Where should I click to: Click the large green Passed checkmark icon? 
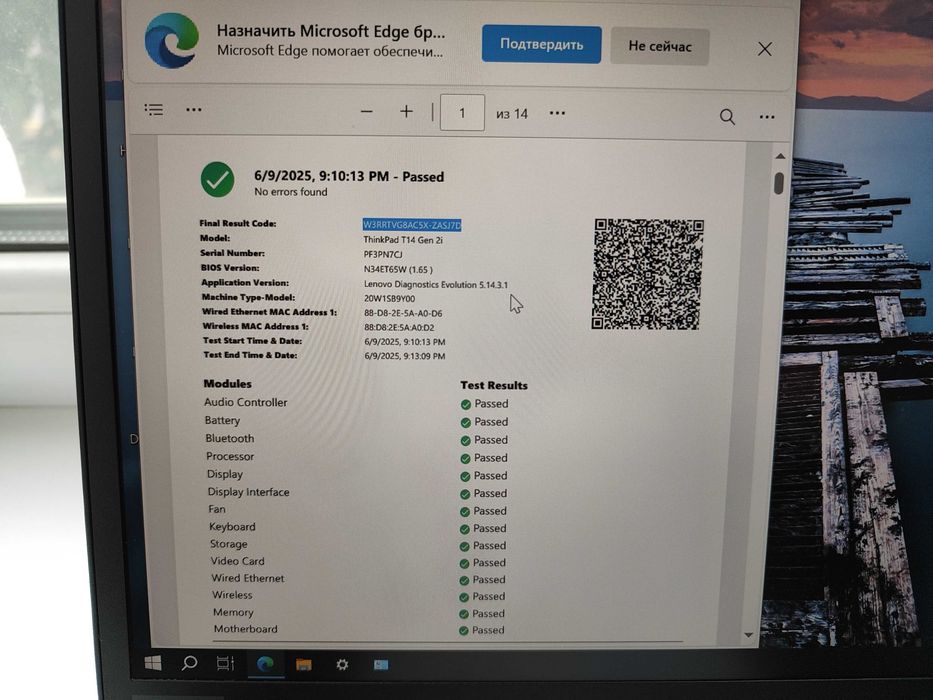click(217, 179)
